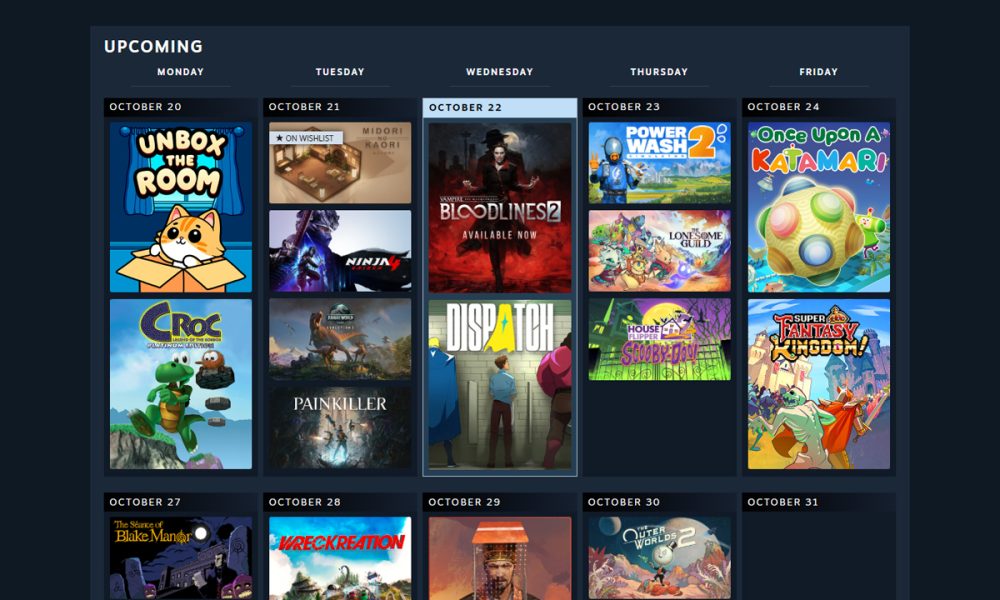Screen dimensions: 1000x600
Task: Click the October 22 date header
Action: (500, 108)
